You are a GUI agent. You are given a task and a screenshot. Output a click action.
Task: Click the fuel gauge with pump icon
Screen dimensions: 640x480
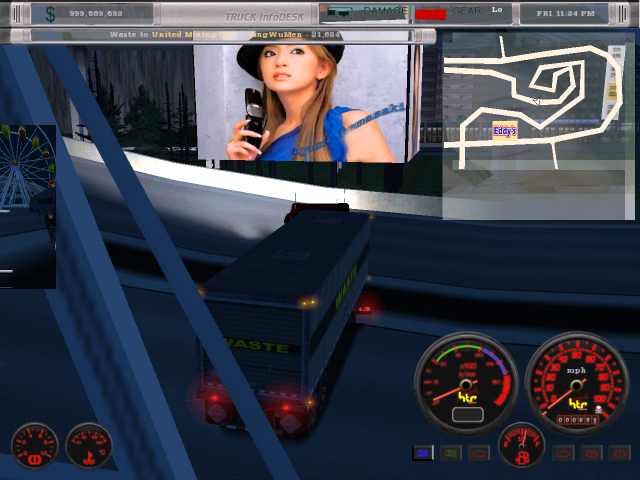521,447
